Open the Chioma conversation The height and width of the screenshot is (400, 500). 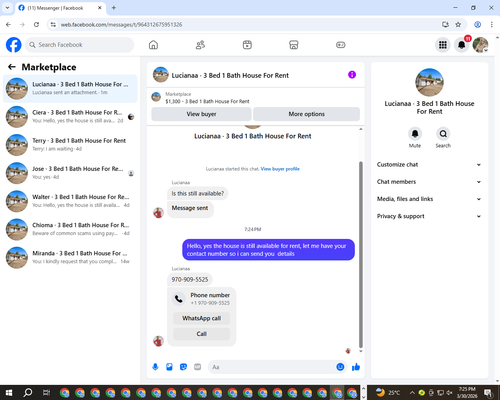click(x=70, y=229)
